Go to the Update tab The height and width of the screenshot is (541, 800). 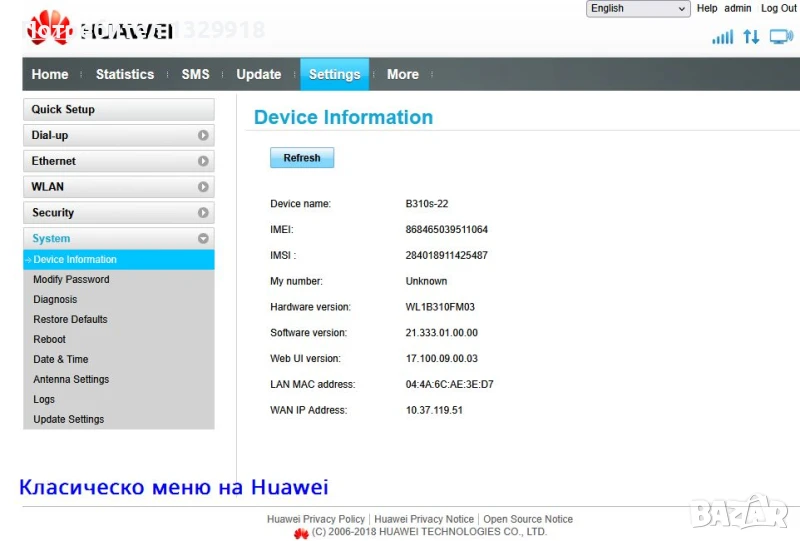(x=258, y=74)
